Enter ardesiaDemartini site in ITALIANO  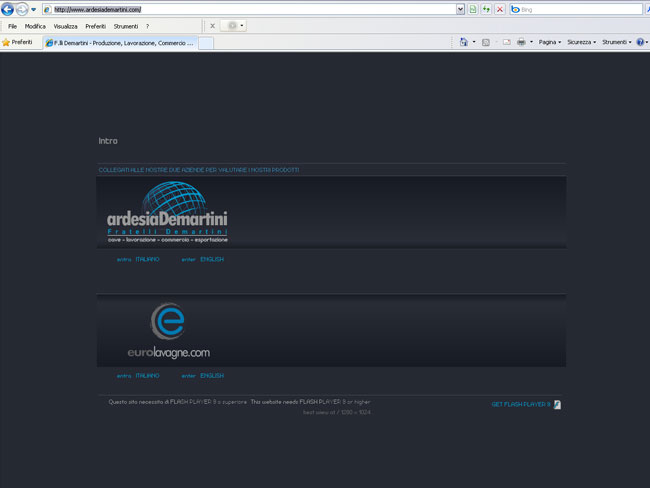[138, 259]
